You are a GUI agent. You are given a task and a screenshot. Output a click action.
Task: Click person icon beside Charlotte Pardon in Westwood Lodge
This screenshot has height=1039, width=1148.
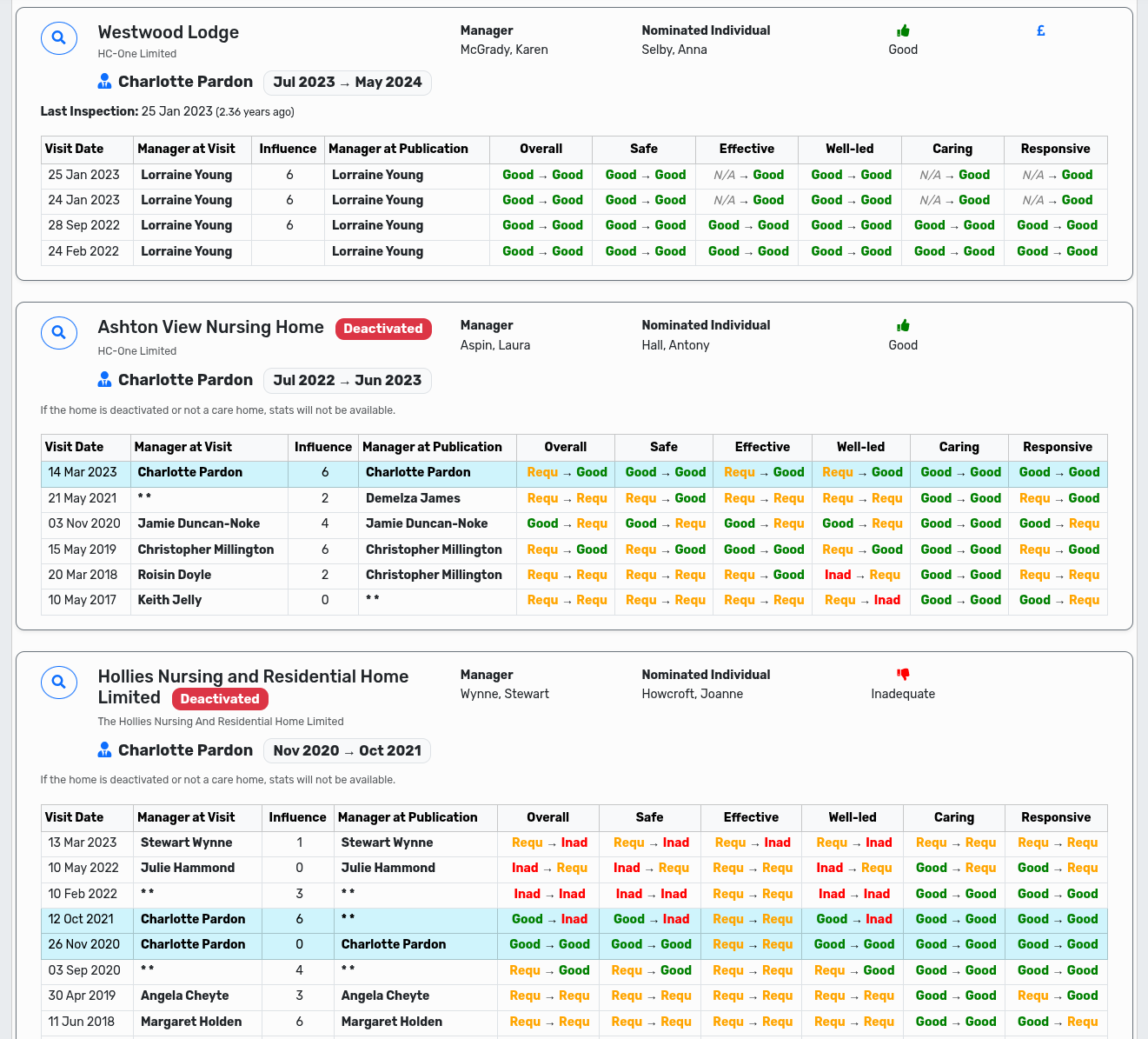pos(104,82)
